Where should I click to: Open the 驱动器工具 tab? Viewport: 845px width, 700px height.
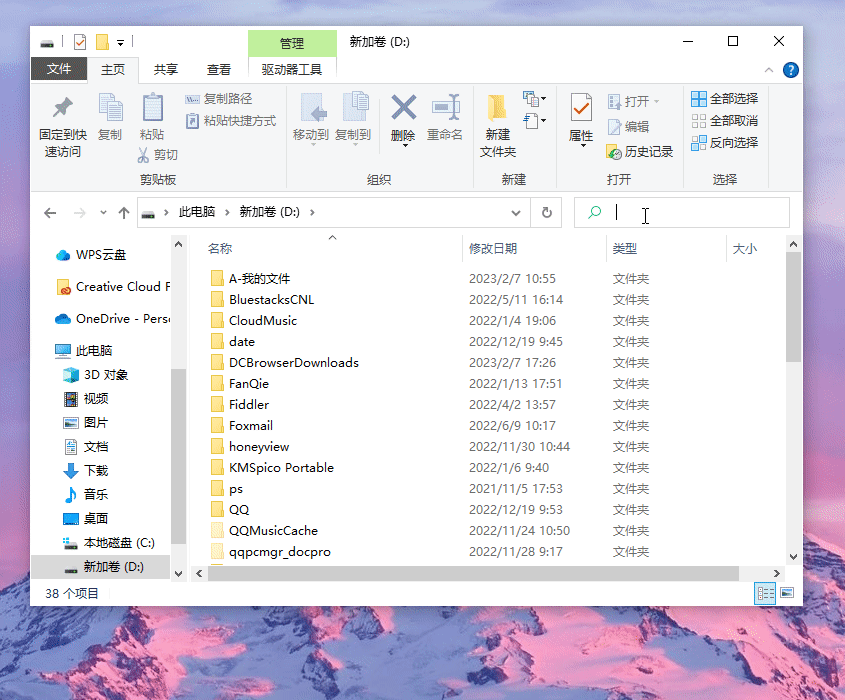[x=292, y=70]
